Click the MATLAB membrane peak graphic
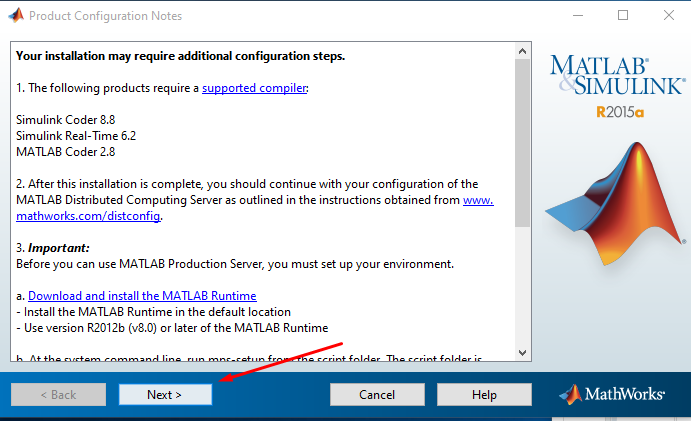Image resolution: width=691 pixels, height=421 pixels. (x=616, y=204)
